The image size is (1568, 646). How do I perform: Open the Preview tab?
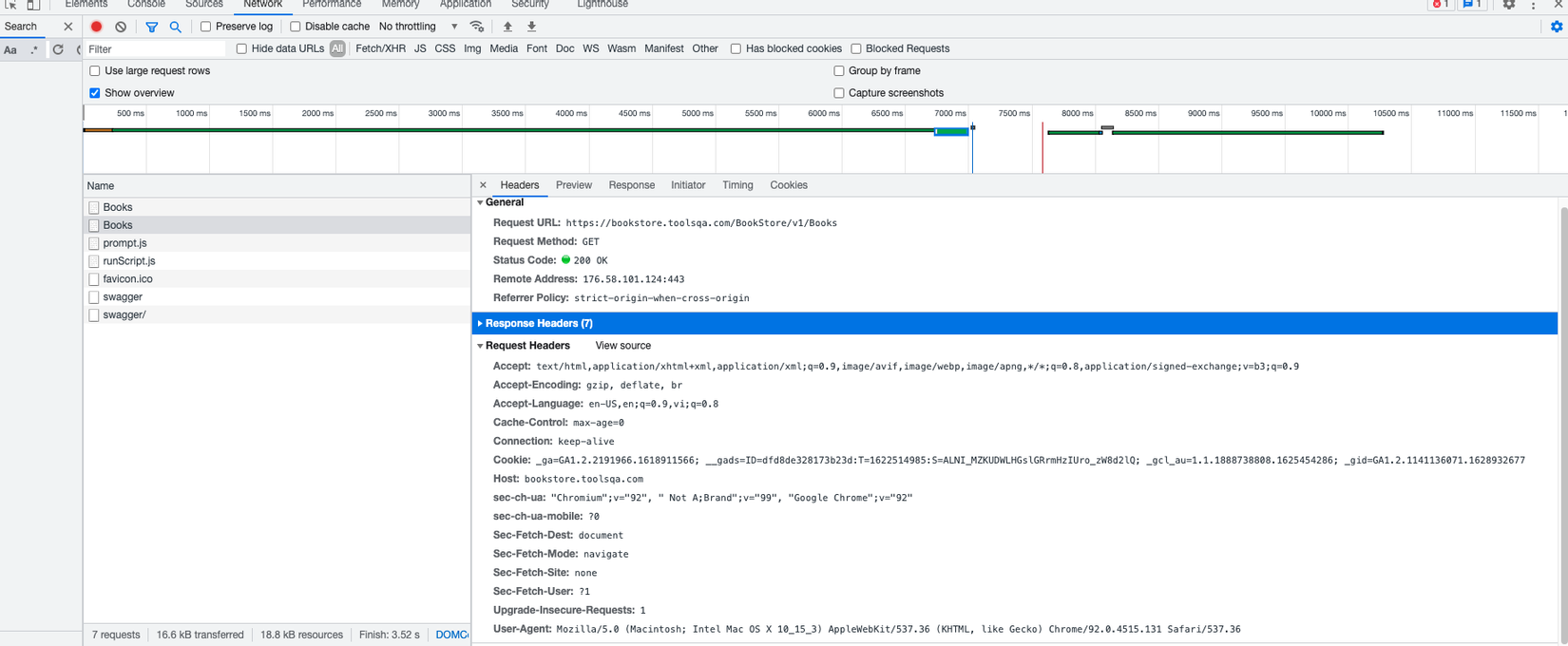tap(573, 185)
